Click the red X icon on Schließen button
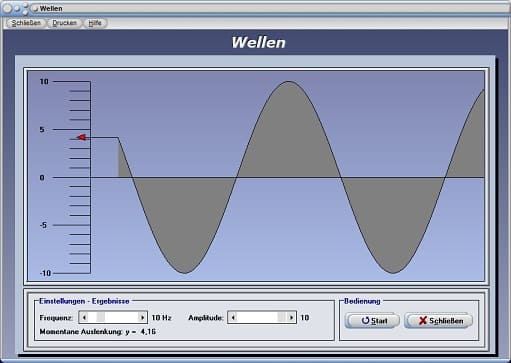The height and width of the screenshot is (363, 511). 423,321
